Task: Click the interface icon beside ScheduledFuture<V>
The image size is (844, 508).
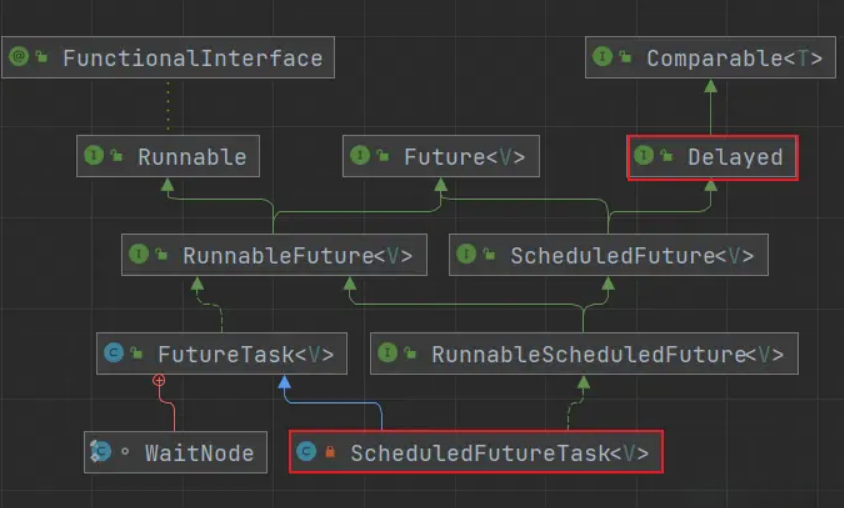Action: click(x=466, y=255)
